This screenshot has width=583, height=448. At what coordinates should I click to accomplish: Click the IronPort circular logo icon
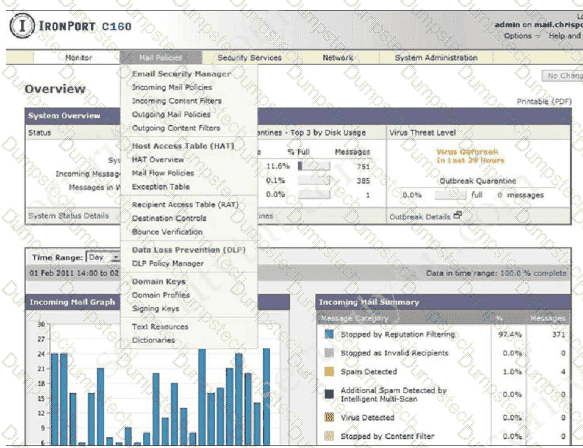click(22, 26)
